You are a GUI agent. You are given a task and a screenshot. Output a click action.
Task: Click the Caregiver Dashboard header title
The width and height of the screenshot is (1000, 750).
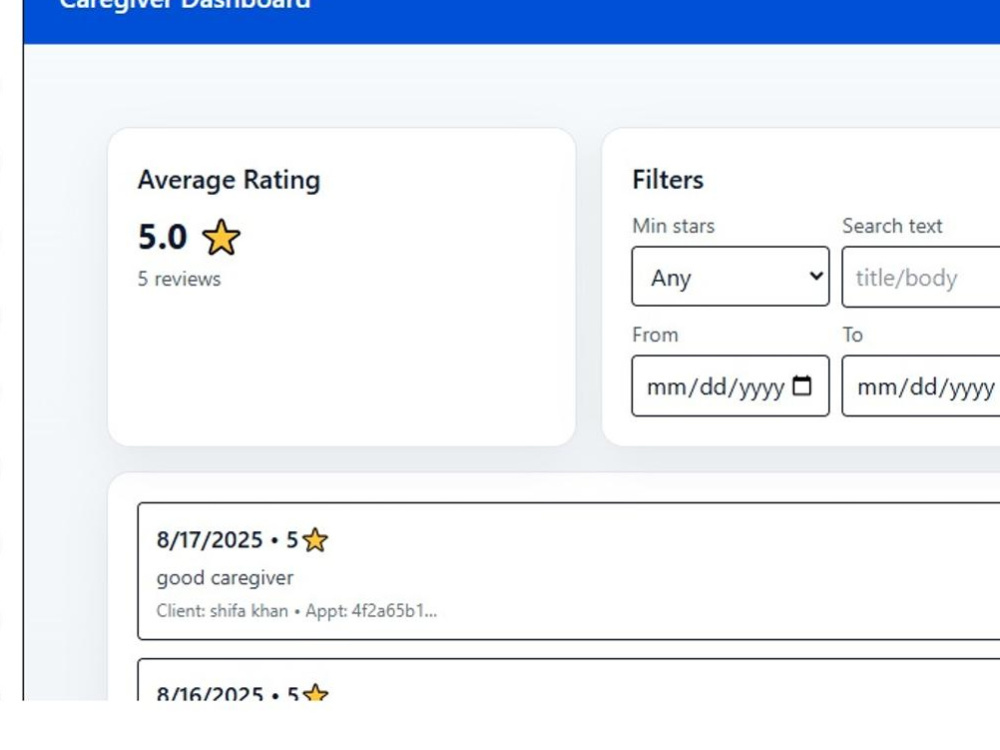tap(185, 5)
